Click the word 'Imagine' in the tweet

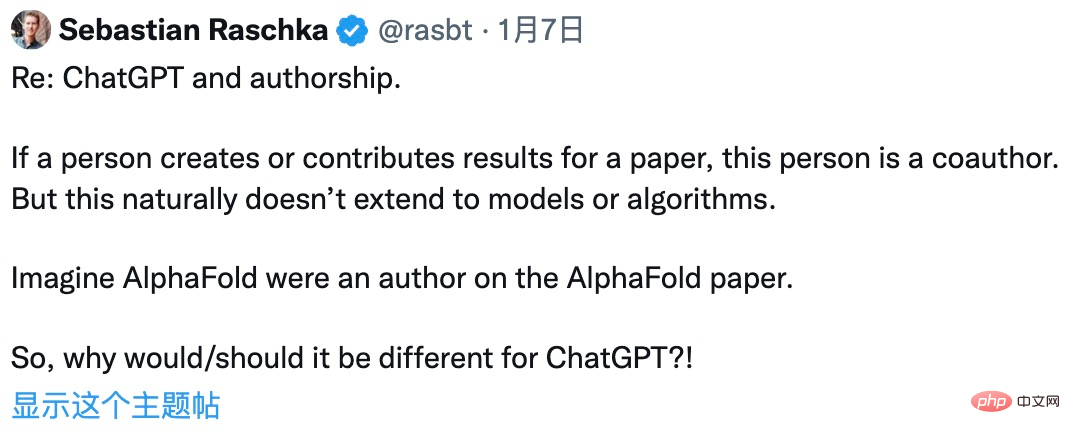pos(62,280)
